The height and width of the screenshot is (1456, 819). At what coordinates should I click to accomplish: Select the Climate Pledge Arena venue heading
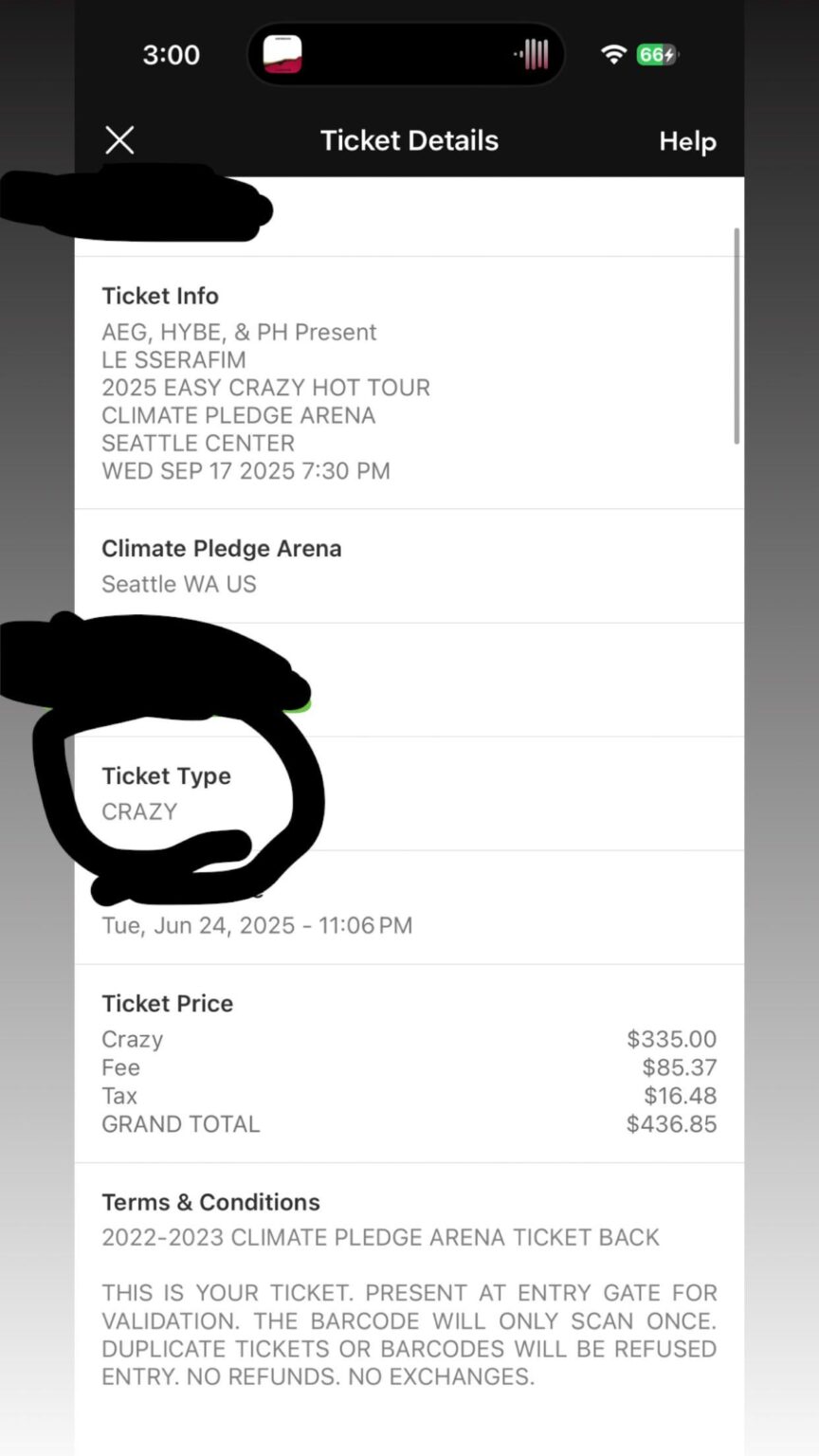pyautogui.click(x=222, y=549)
